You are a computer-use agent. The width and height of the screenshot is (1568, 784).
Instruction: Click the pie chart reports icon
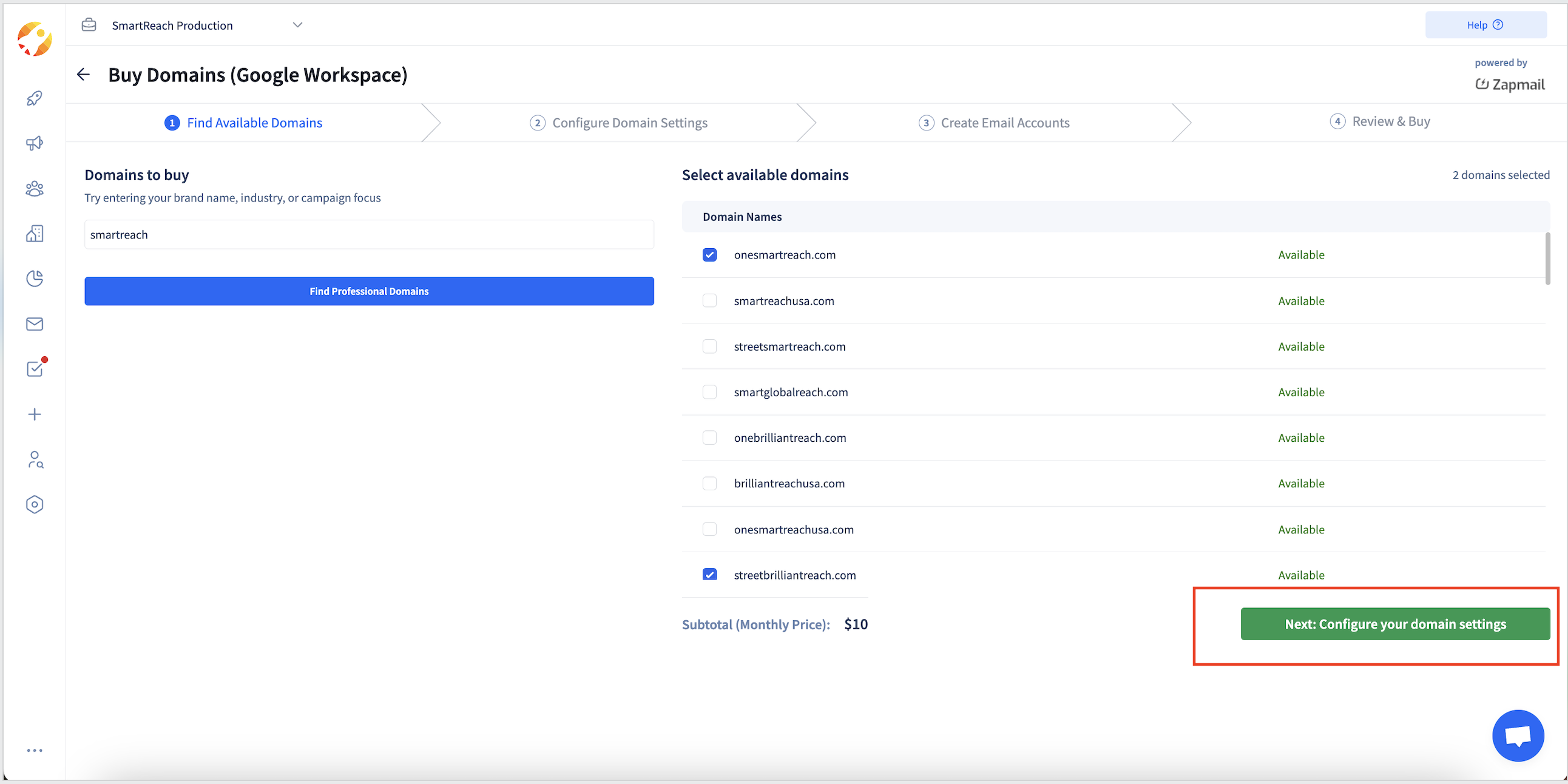[x=35, y=279]
